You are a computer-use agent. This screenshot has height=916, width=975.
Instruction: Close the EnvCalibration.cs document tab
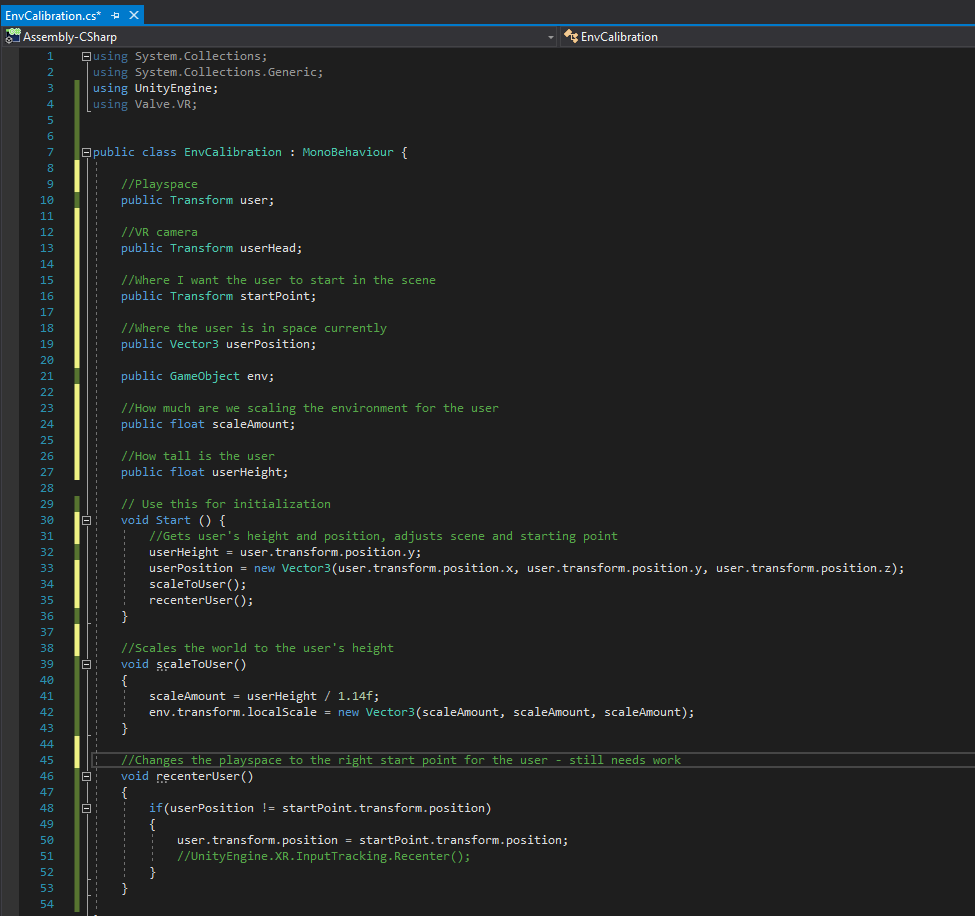pyautogui.click(x=133, y=16)
